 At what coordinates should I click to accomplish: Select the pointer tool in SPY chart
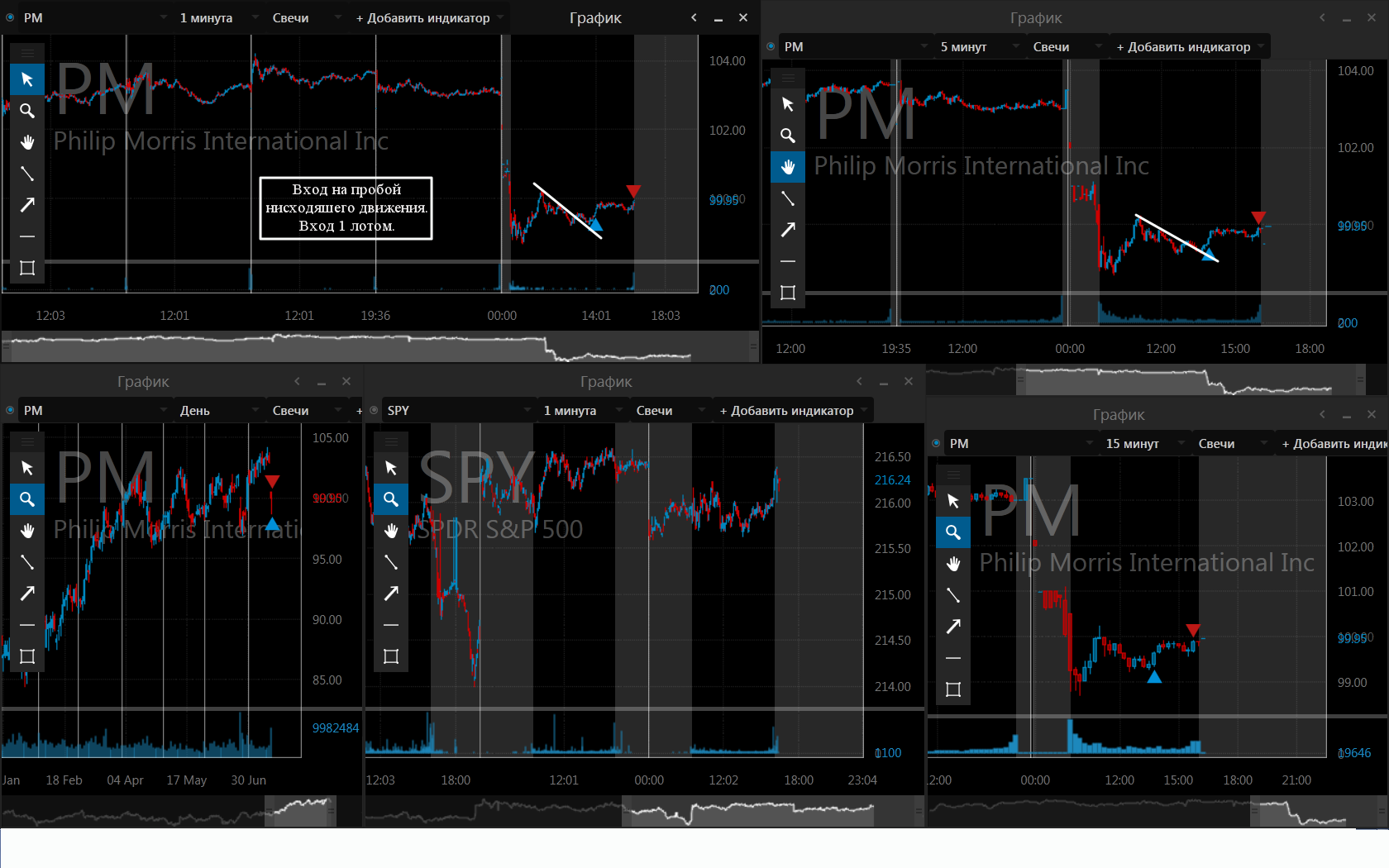(391, 468)
